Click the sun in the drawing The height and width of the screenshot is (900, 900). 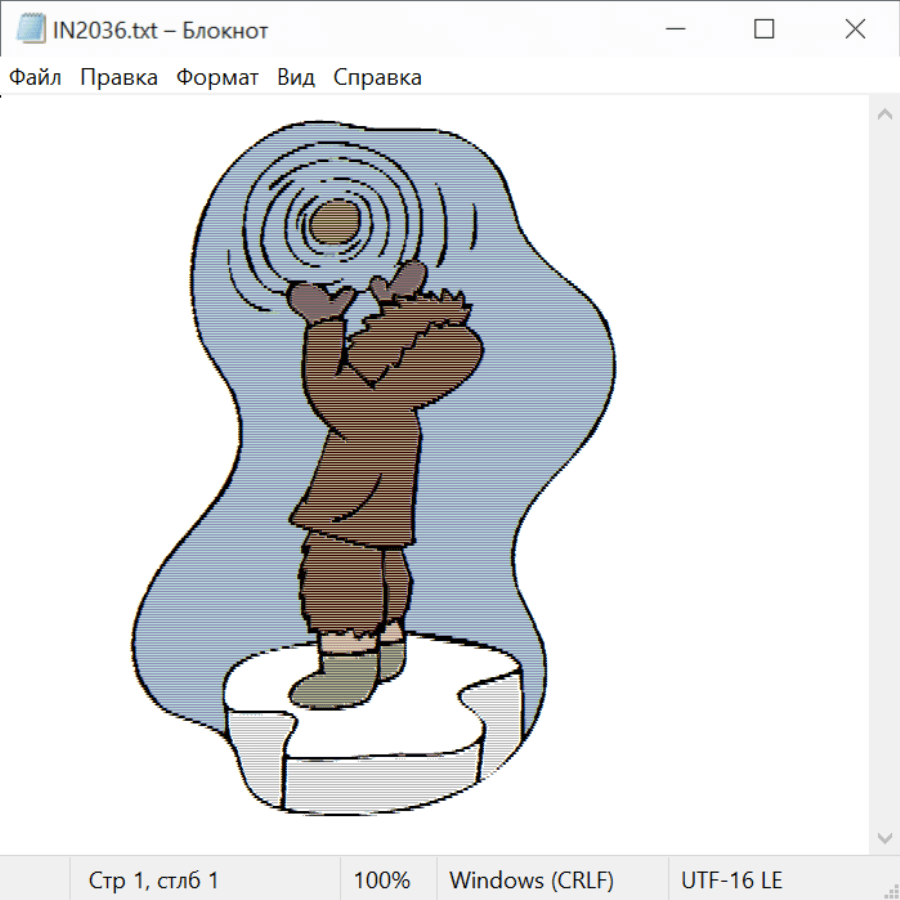click(x=331, y=225)
